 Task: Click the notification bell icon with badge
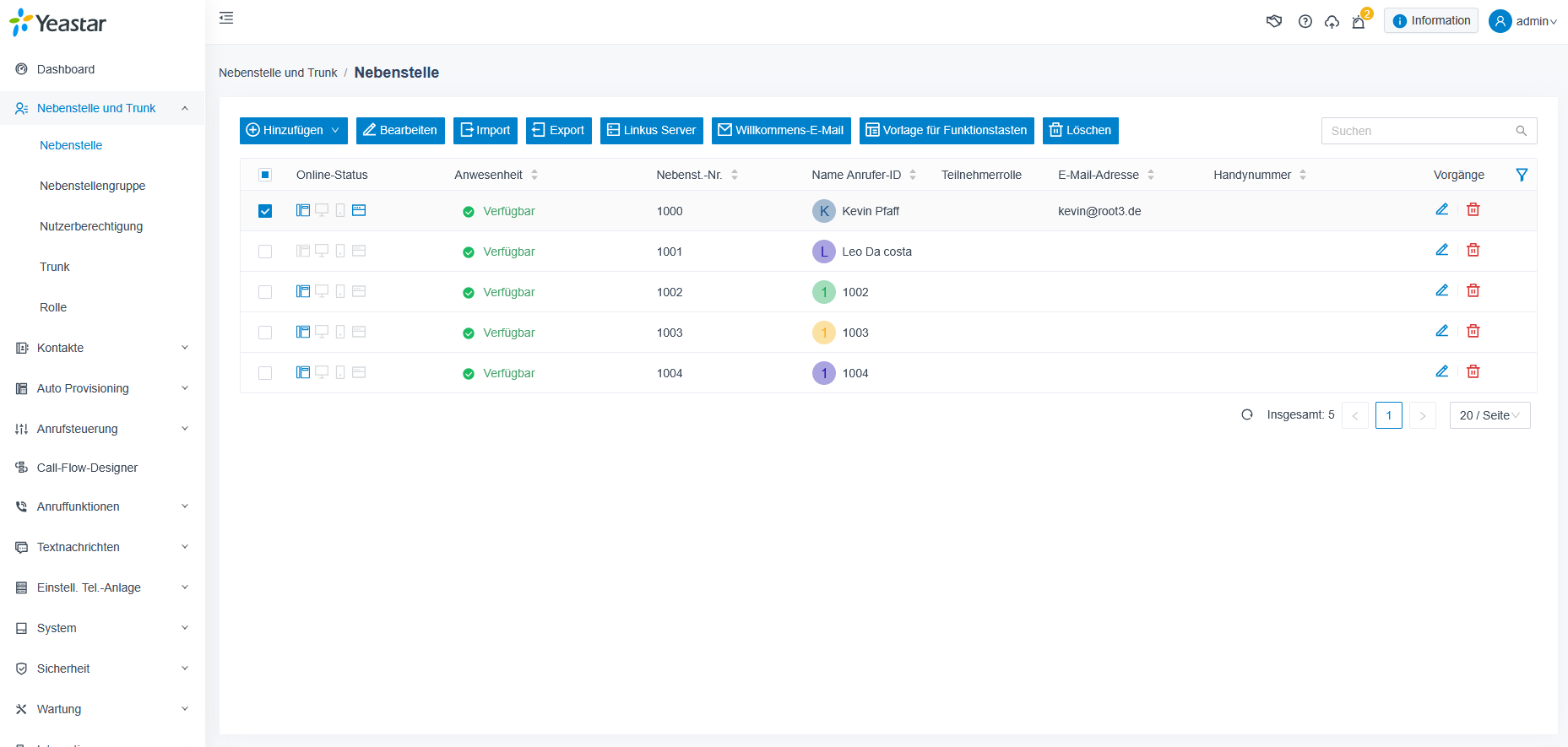coord(1359,22)
